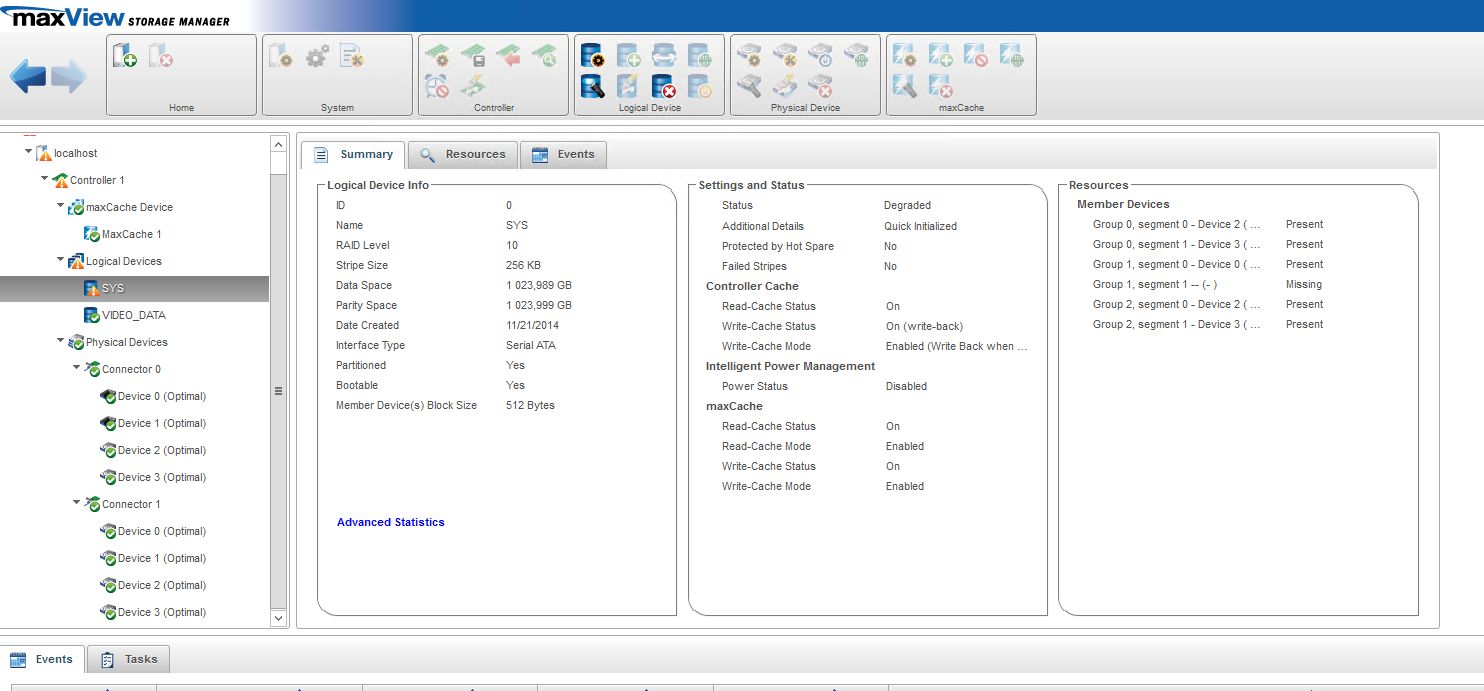Collapse the Connector 0 branch
The image size is (1484, 691).
[77, 368]
